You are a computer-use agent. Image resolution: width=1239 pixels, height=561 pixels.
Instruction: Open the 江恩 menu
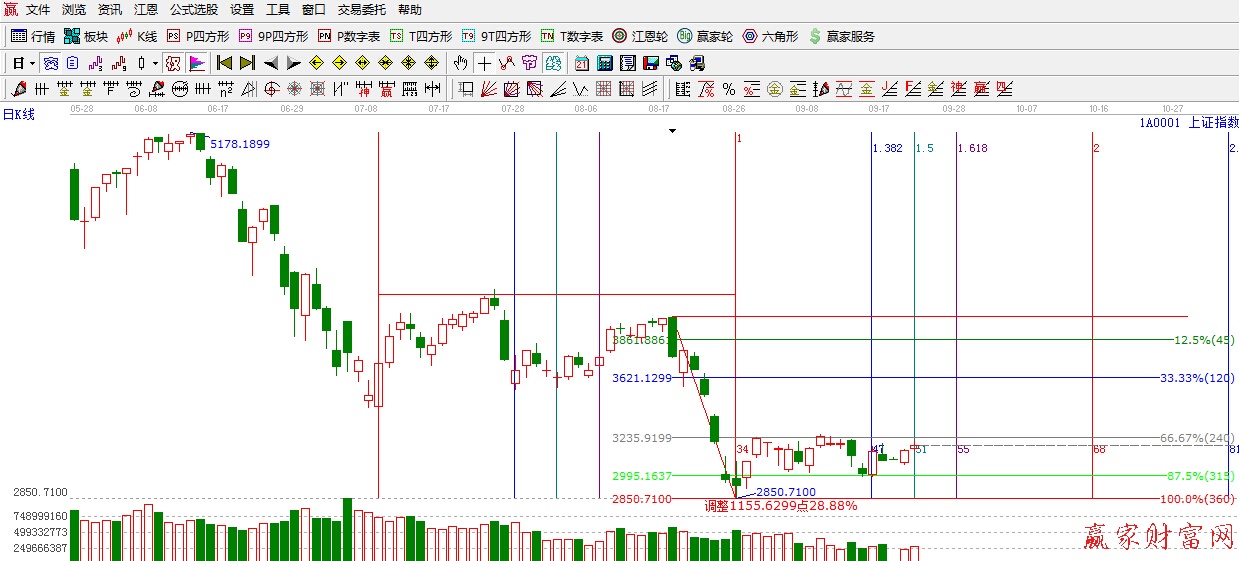click(146, 10)
